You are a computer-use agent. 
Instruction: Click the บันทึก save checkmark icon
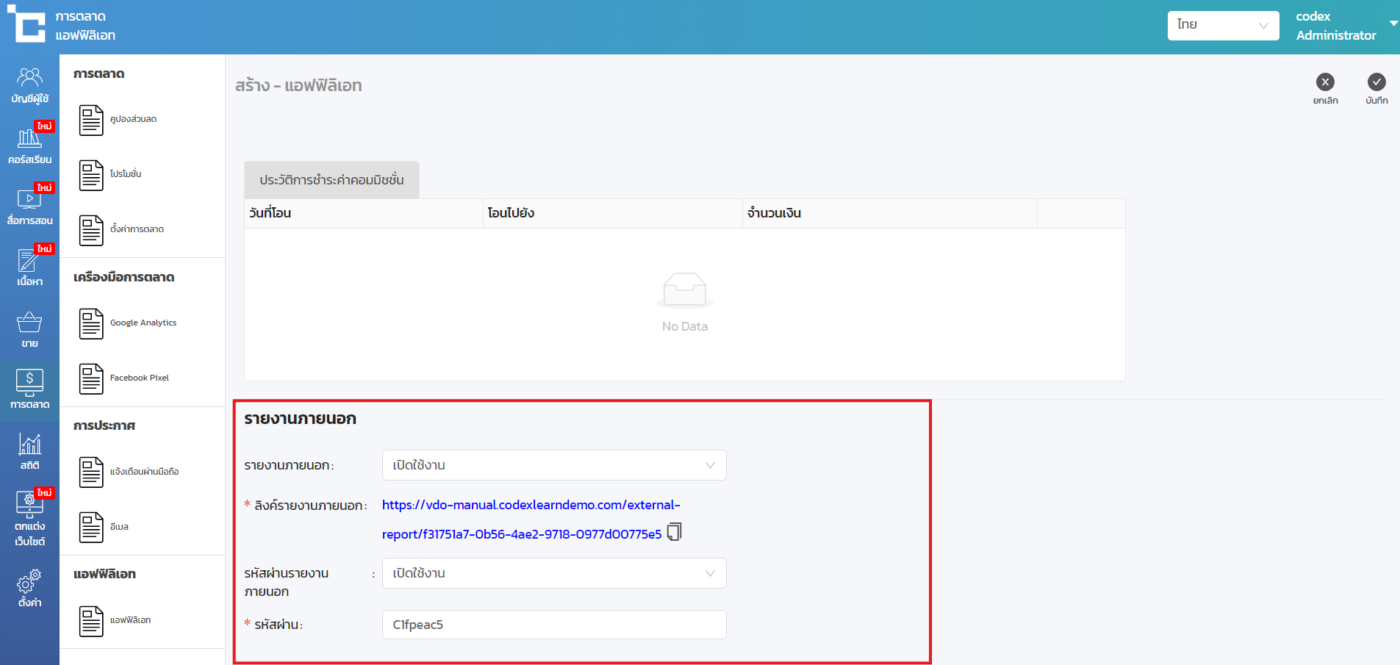(1376, 83)
